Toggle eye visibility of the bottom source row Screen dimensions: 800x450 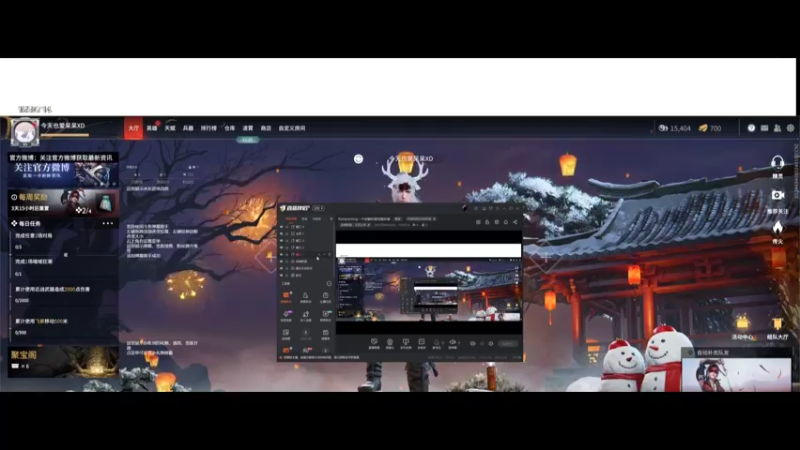point(281,276)
